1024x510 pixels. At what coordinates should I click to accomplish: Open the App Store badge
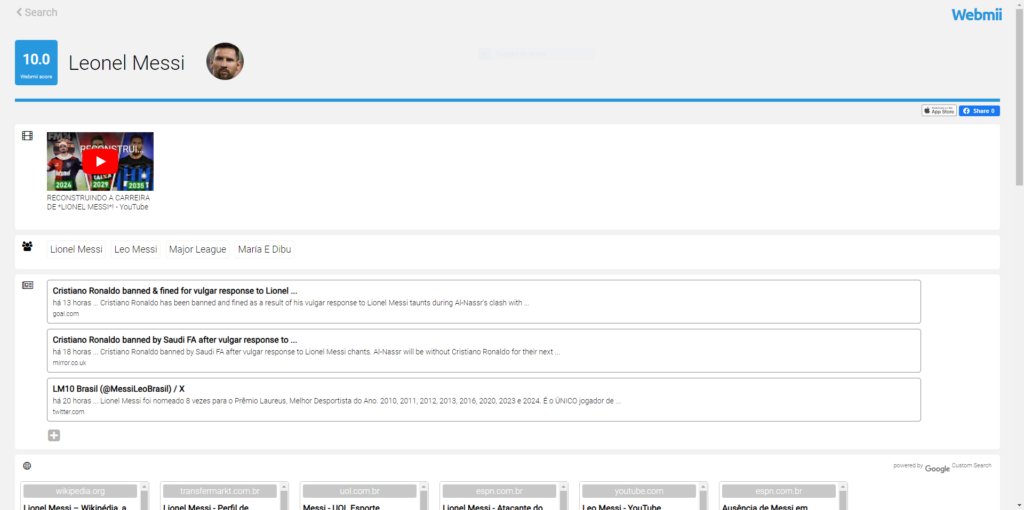(x=939, y=111)
